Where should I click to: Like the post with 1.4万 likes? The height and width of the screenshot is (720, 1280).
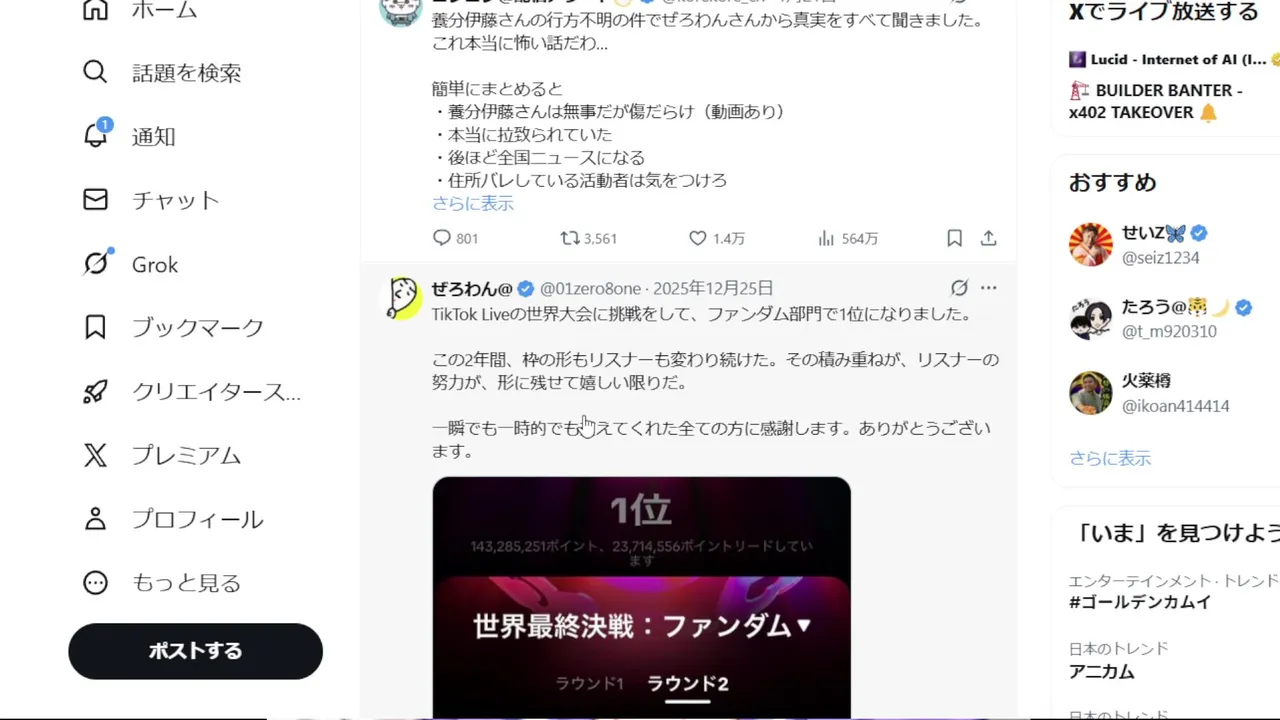698,238
